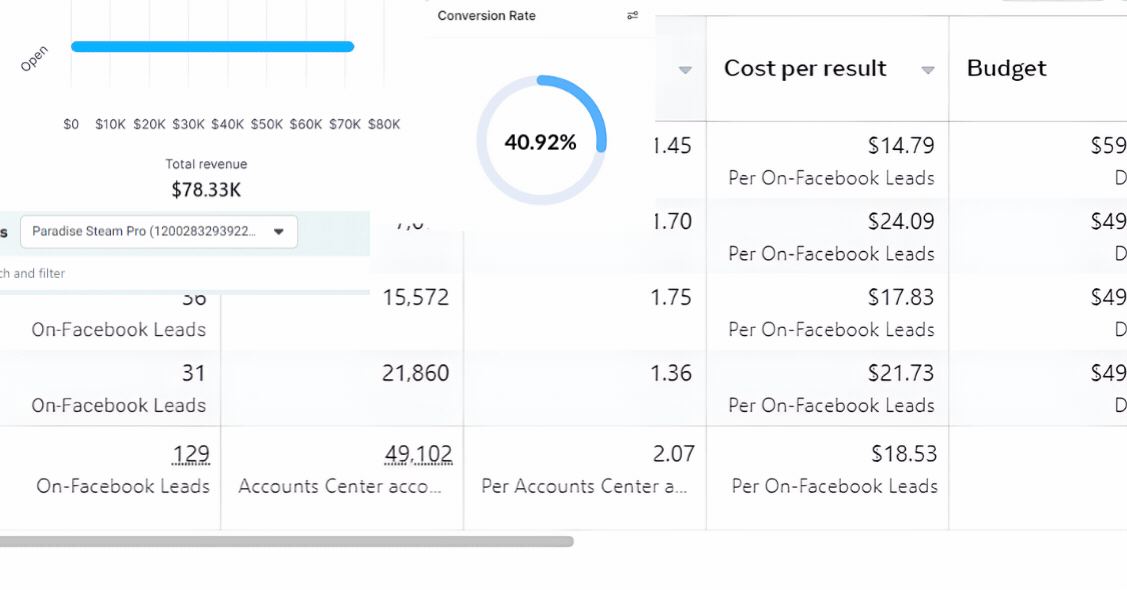
Task: Select the $21.73 cost per result cell
Action: coord(827,388)
